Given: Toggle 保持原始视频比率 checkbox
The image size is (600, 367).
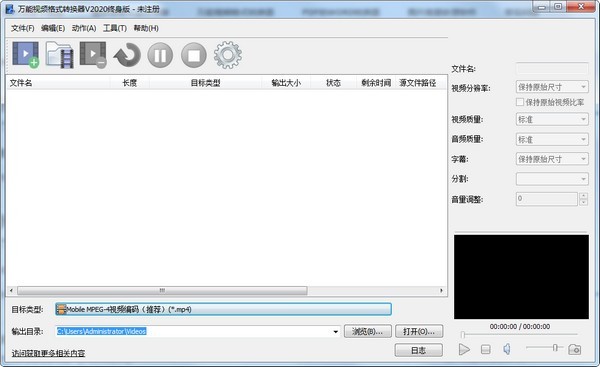Looking at the screenshot, I should [x=520, y=102].
